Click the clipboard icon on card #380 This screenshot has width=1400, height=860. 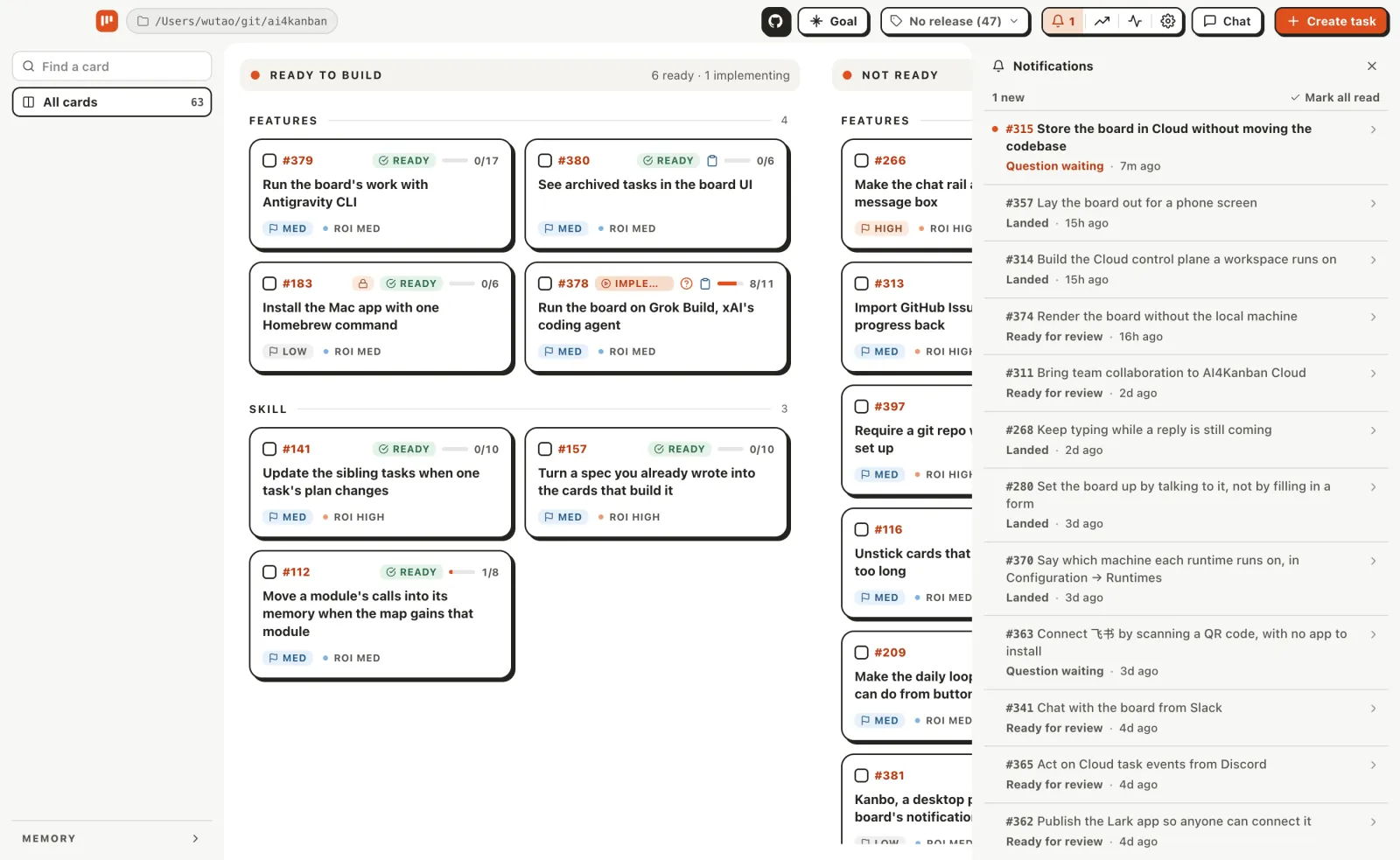712,161
